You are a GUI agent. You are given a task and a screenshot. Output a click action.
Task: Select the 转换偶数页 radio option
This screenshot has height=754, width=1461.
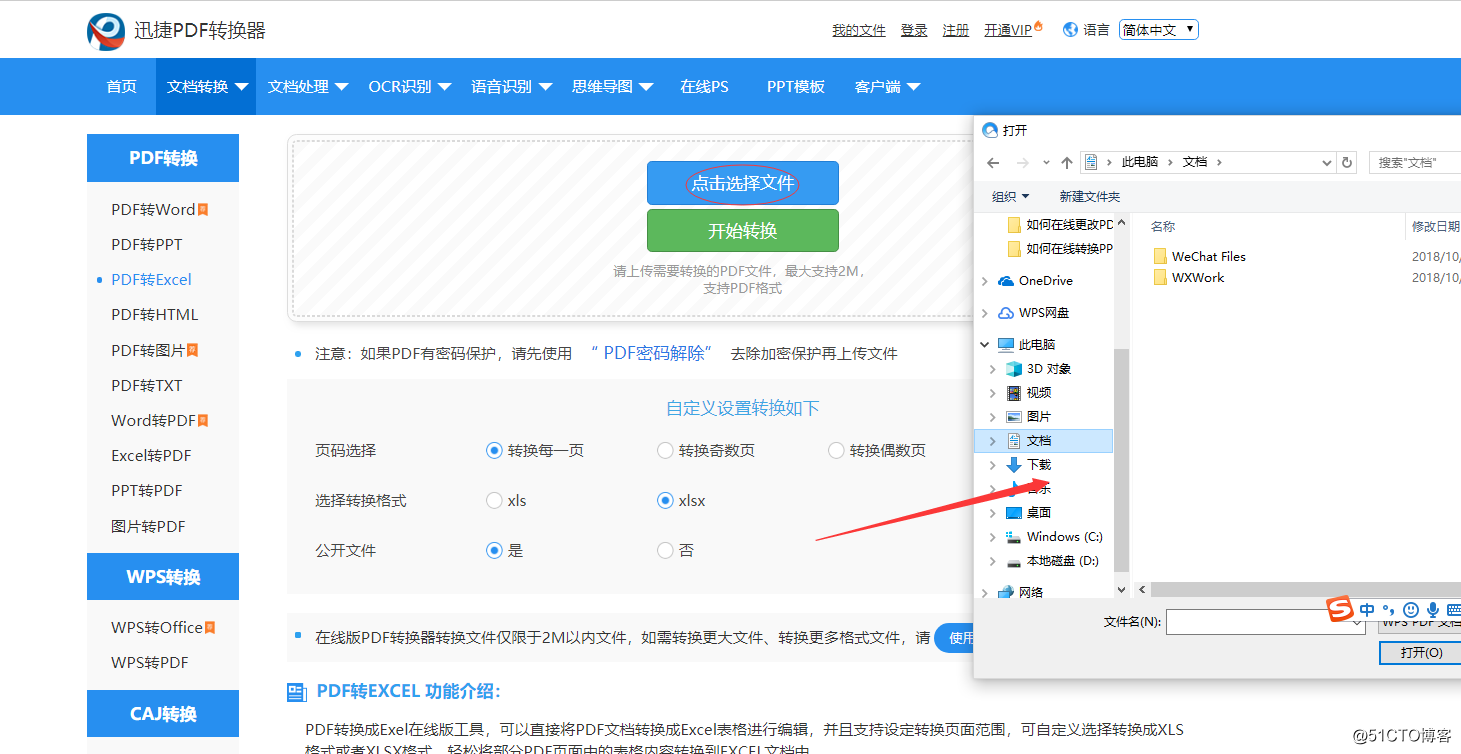click(836, 451)
